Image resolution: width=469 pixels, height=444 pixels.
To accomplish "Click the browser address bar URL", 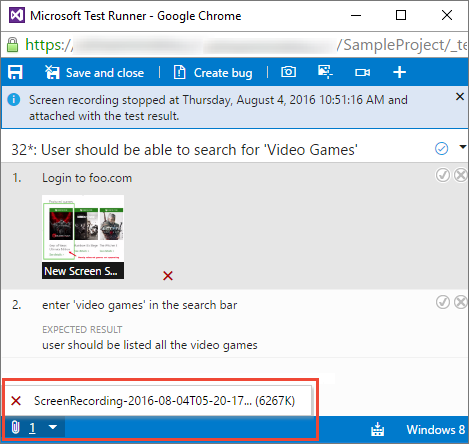I will pyautogui.click(x=246, y=44).
